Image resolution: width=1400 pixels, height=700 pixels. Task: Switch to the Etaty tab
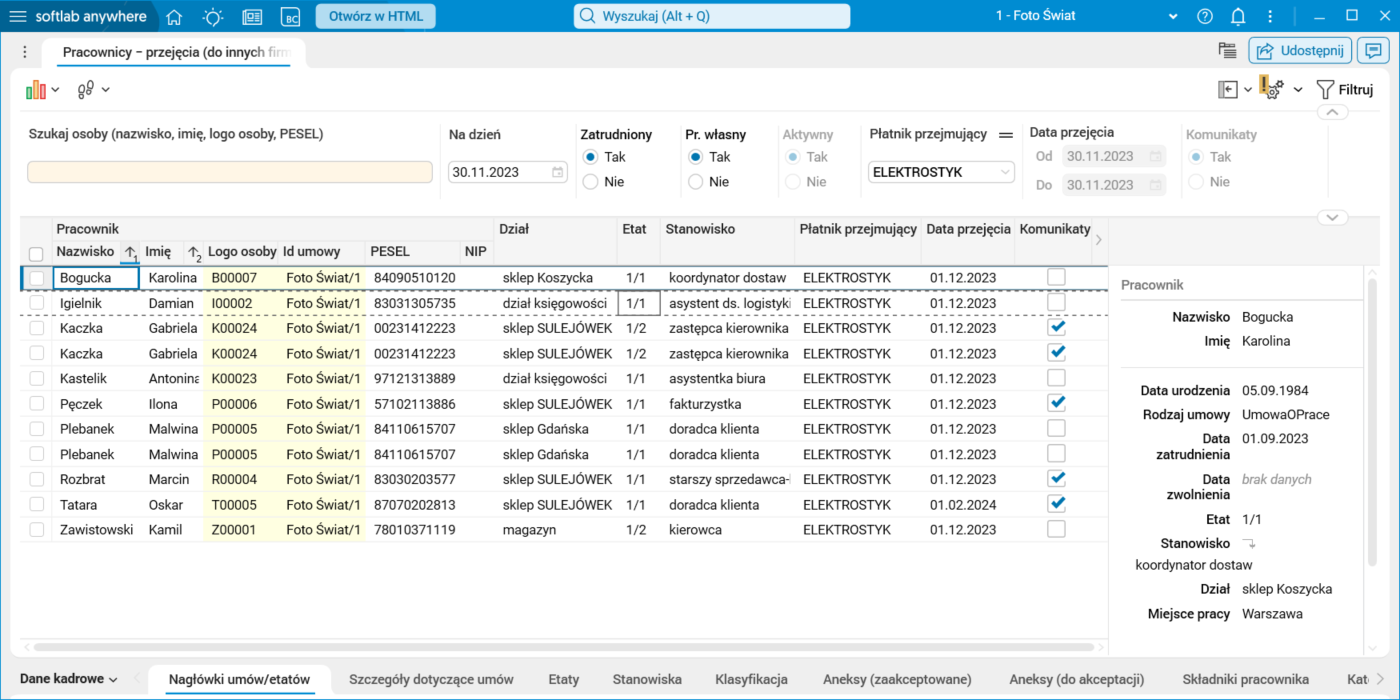(x=563, y=679)
